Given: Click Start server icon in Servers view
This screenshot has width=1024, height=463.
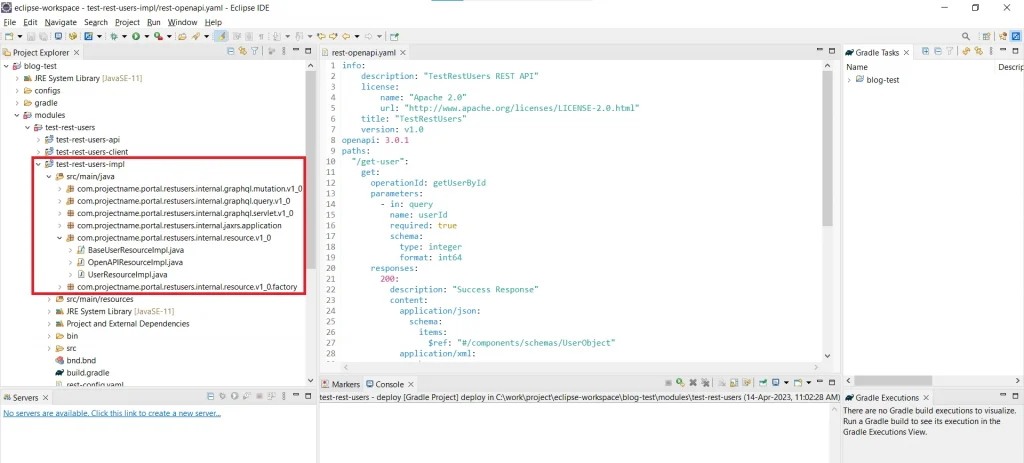Looking at the screenshot, I should point(234,396).
